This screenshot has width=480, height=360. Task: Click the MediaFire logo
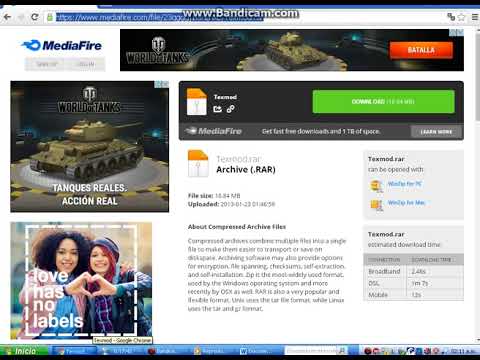[62, 45]
